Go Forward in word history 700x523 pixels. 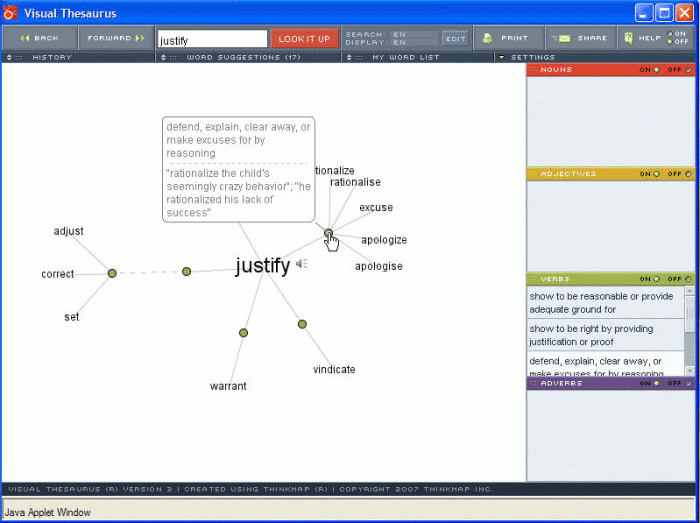pyautogui.click(x=116, y=38)
